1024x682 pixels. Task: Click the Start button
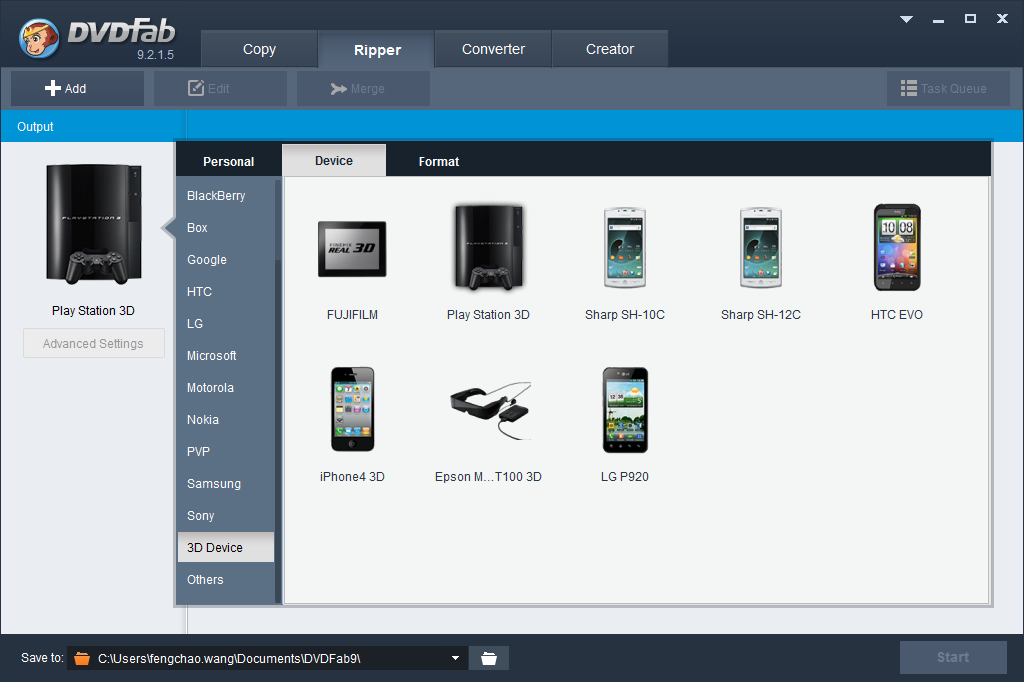(953, 657)
